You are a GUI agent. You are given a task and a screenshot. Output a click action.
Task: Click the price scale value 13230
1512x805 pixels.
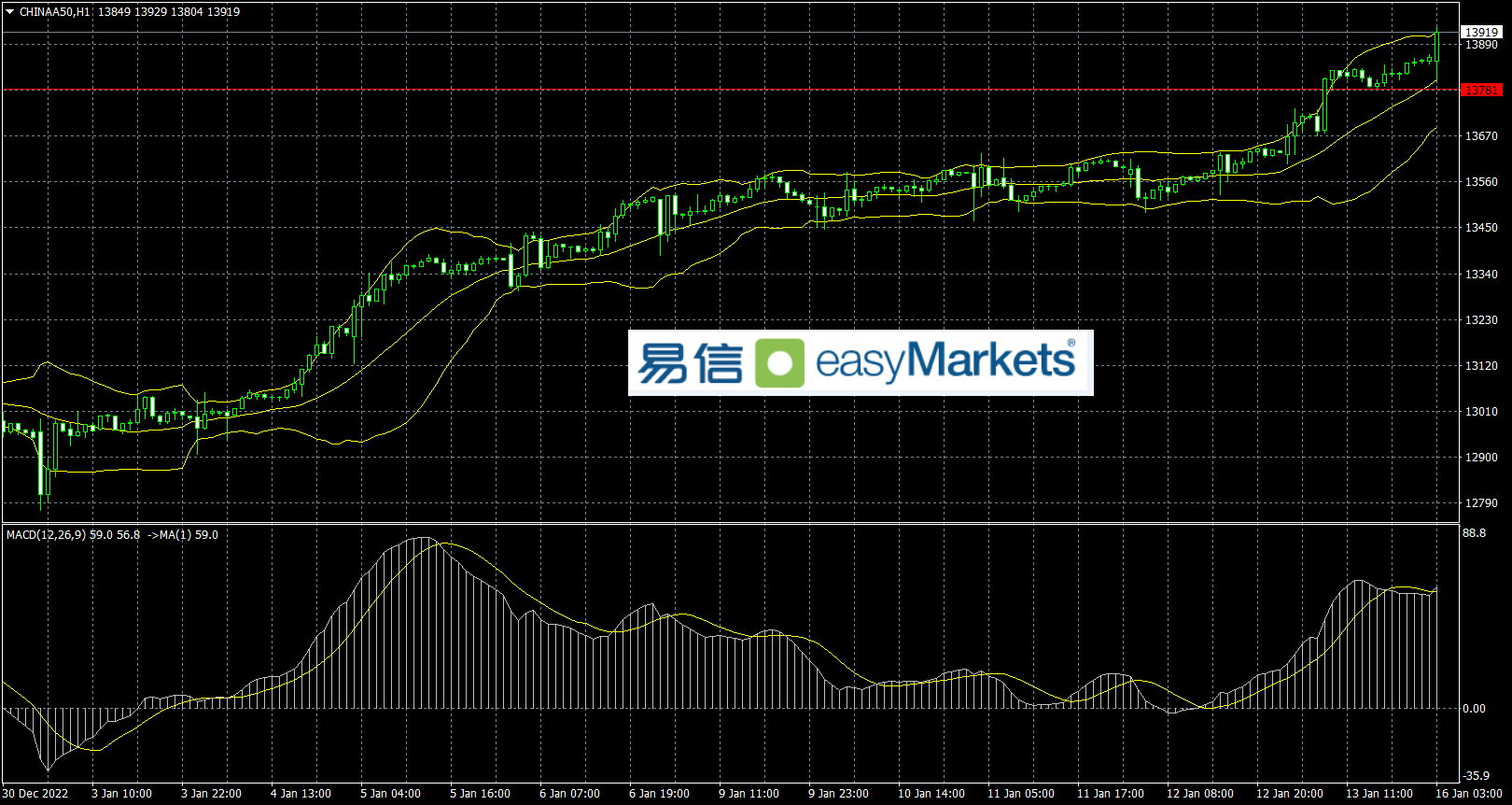pyautogui.click(x=1481, y=320)
